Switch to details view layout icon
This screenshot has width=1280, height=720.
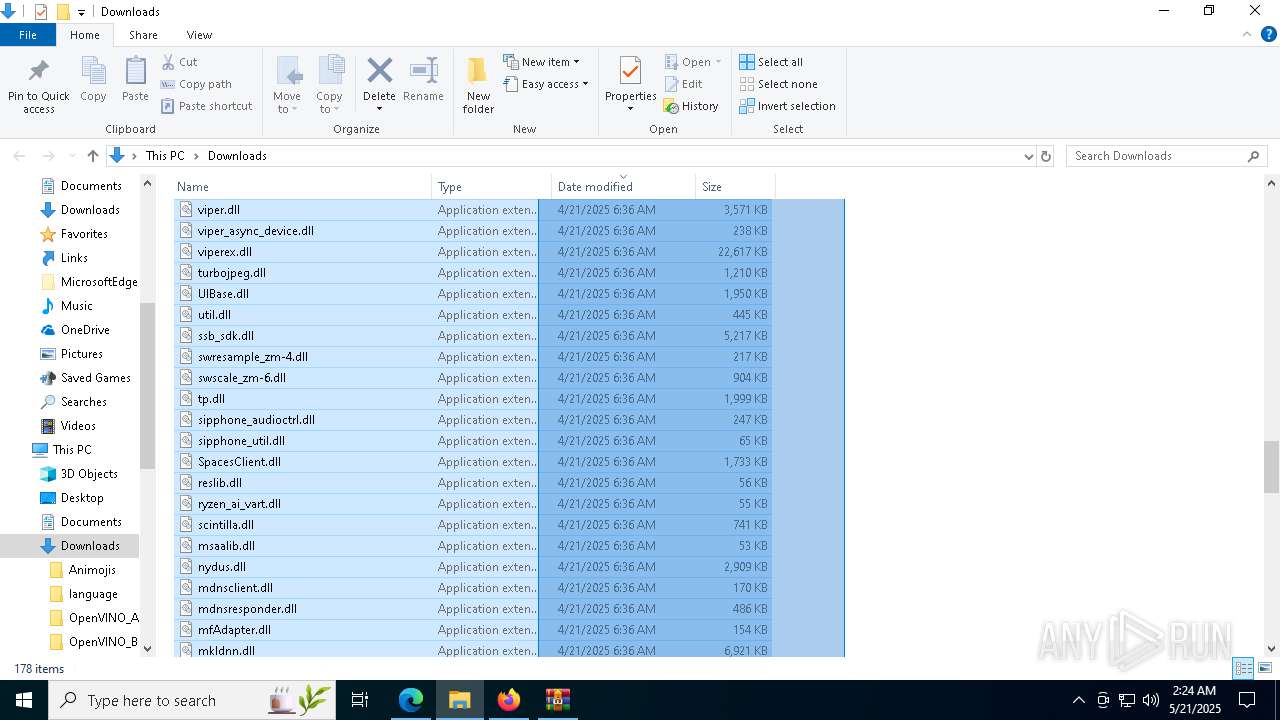click(1243, 668)
